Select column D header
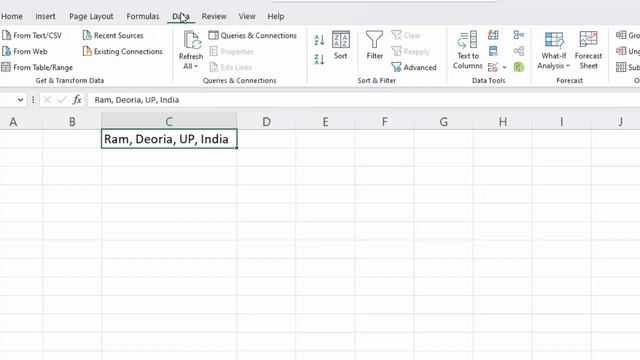 point(266,122)
